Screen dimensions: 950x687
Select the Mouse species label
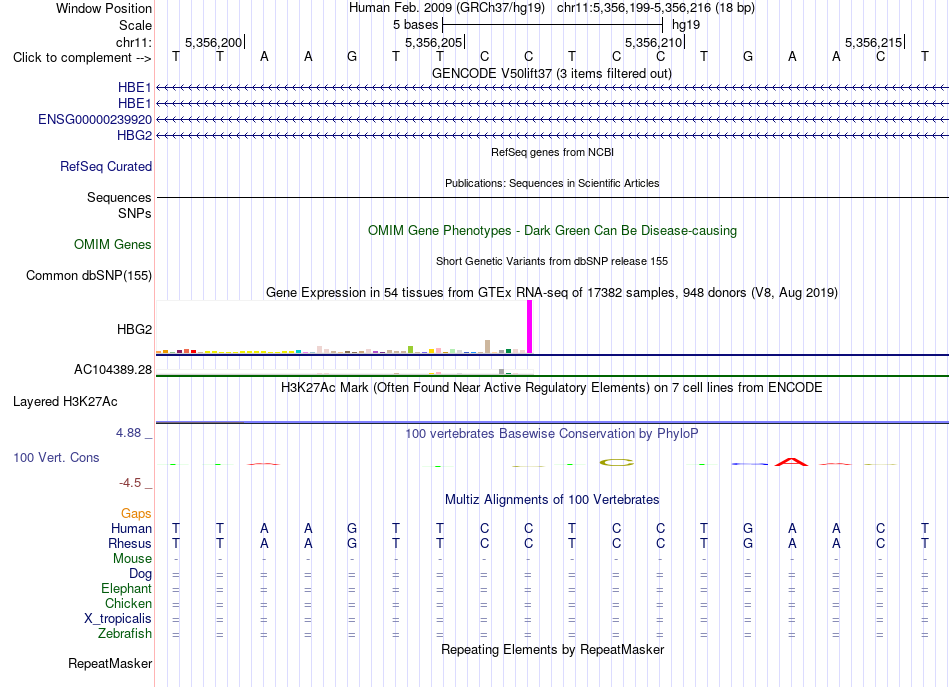[132, 559]
